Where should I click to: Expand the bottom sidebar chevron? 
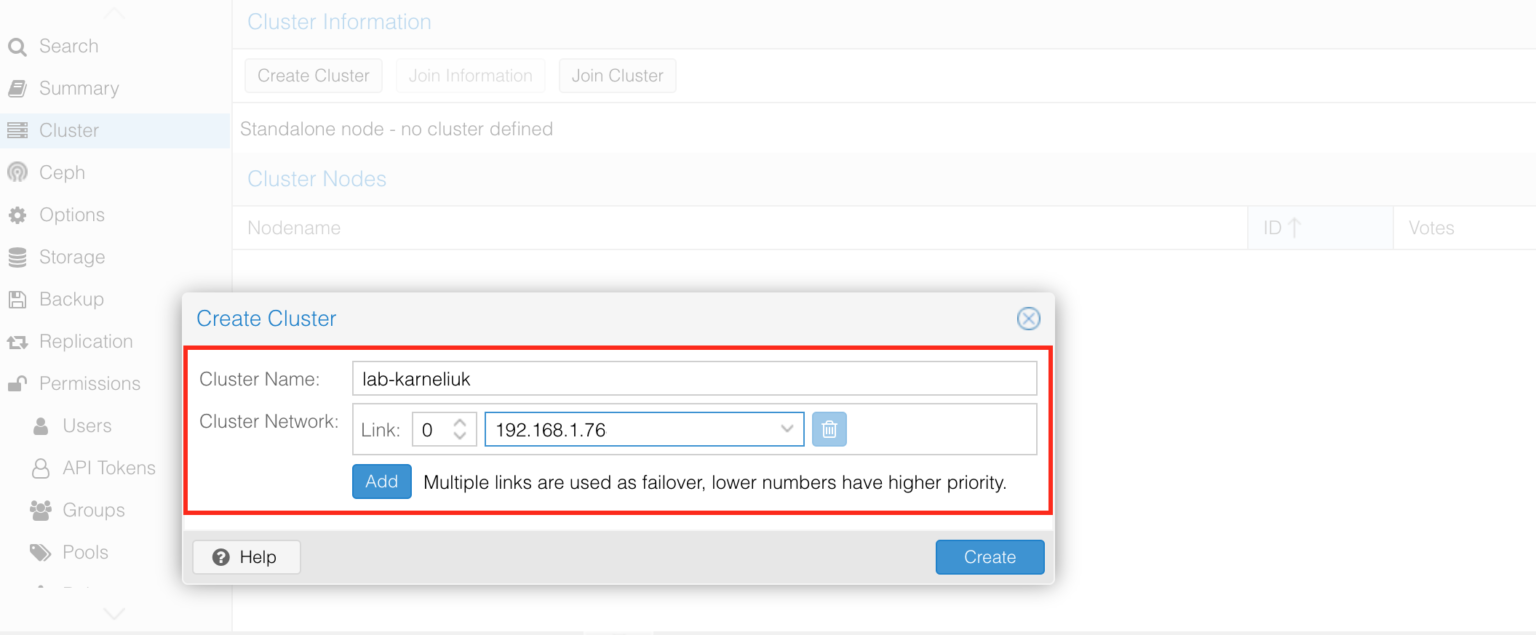pos(113,614)
